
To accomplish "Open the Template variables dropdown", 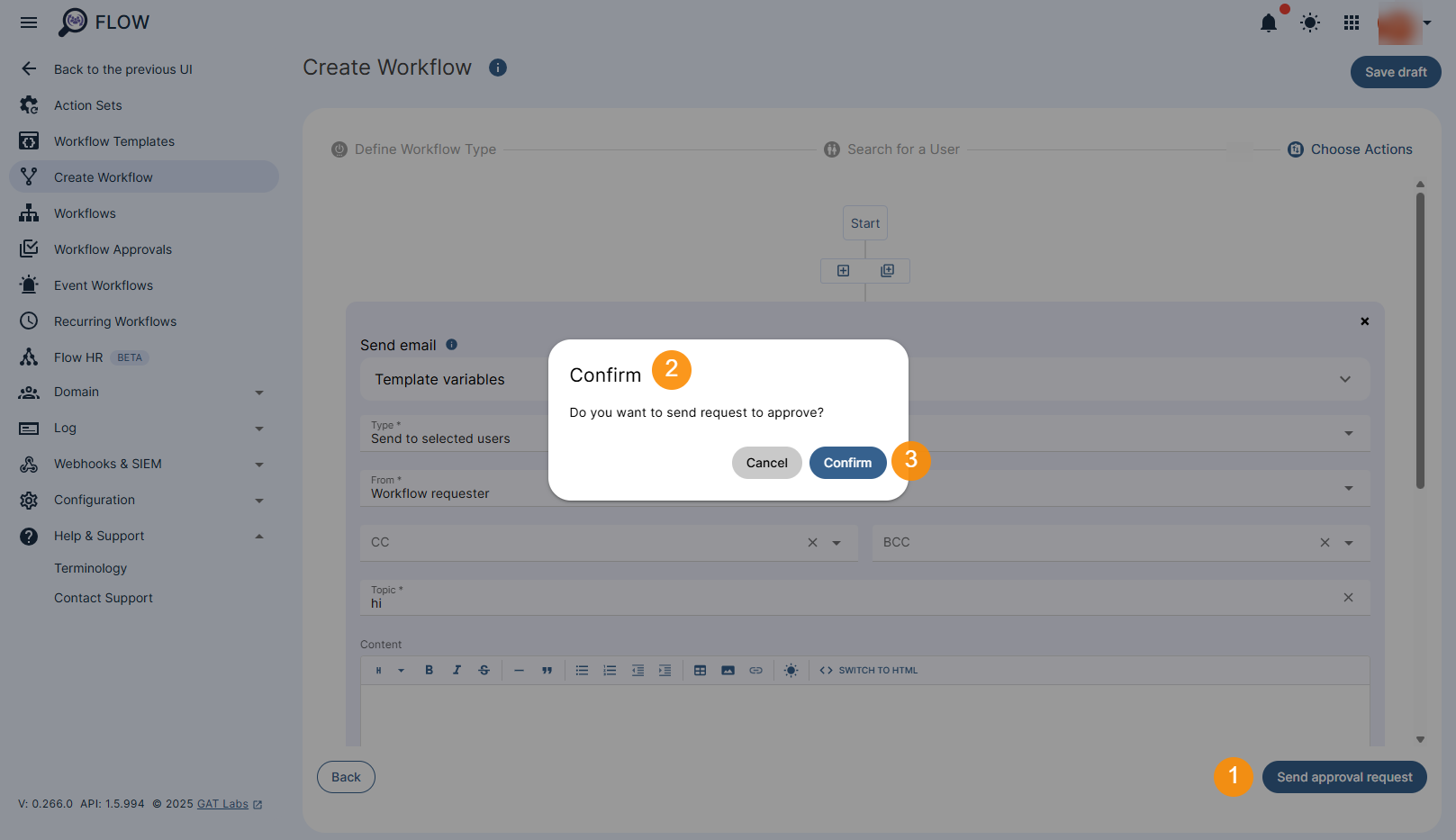I will pyautogui.click(x=1344, y=379).
